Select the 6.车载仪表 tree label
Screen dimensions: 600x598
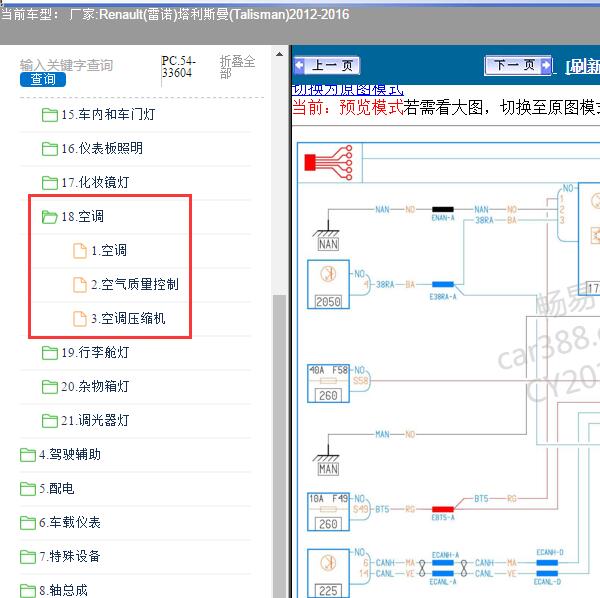(x=70, y=523)
